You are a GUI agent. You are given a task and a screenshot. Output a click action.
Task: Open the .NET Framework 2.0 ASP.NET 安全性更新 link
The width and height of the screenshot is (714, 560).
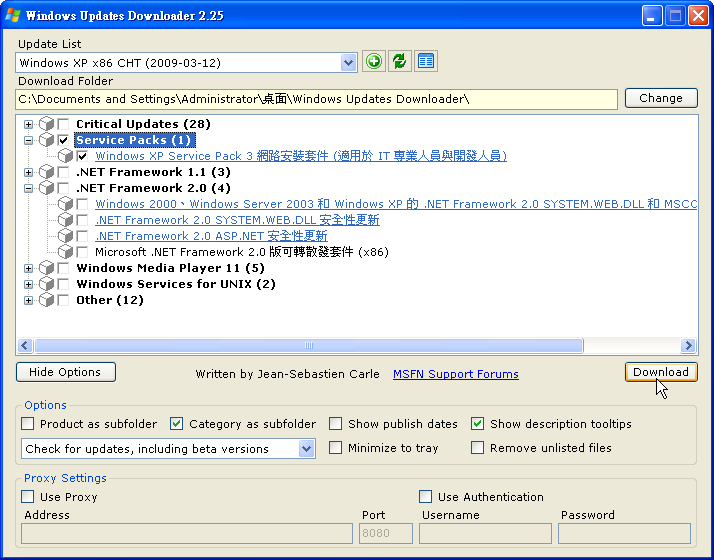coord(211,236)
